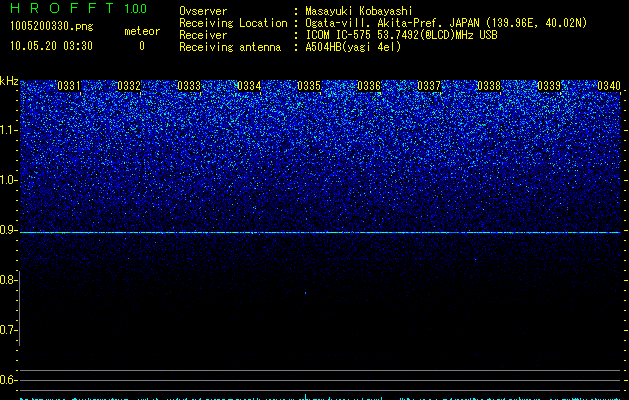Click the 1.1 frequency axis label
Screen dimensions: 629x400
click(x=8, y=130)
